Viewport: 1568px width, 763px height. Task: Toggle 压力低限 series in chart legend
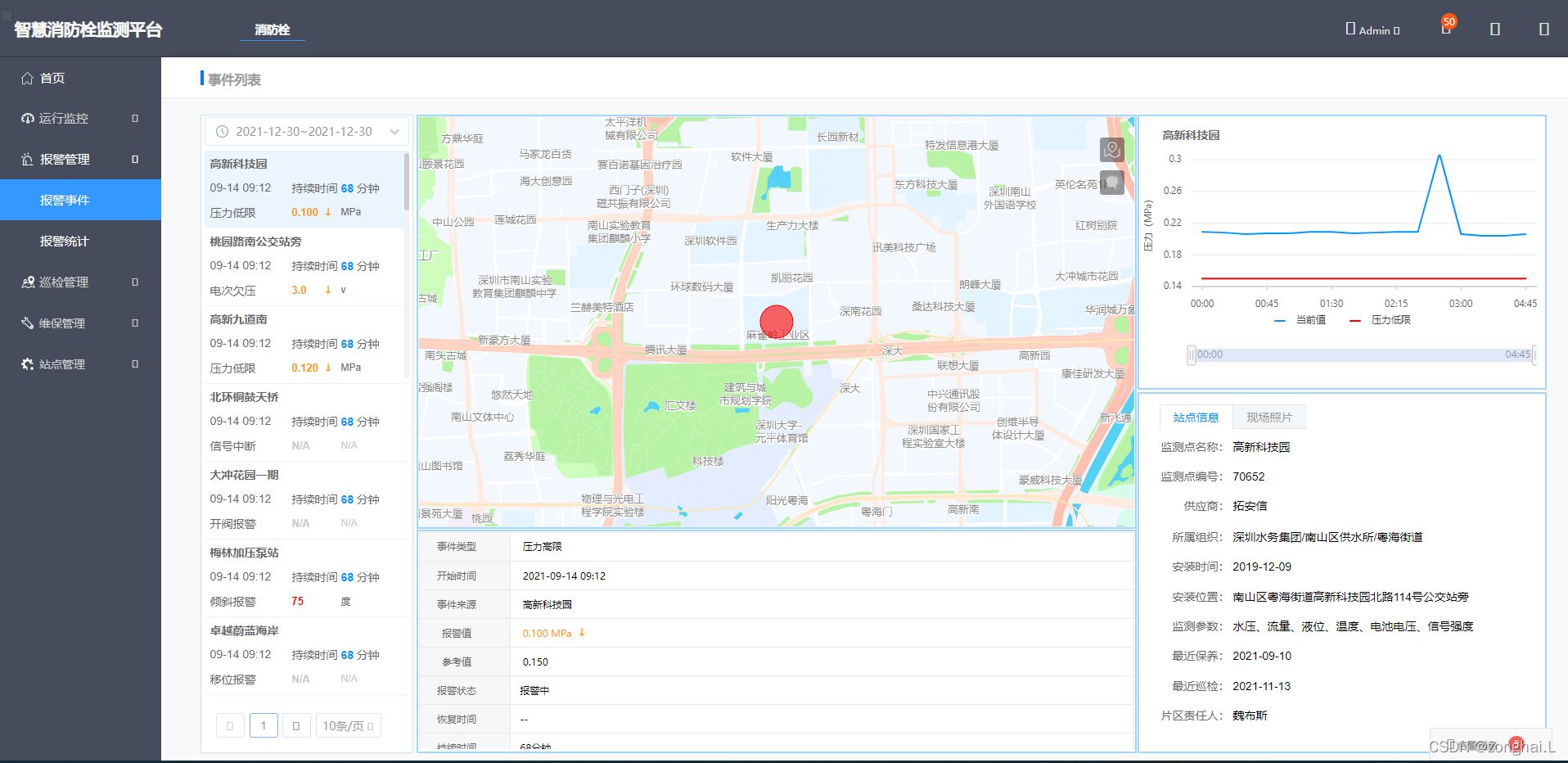(1380, 320)
